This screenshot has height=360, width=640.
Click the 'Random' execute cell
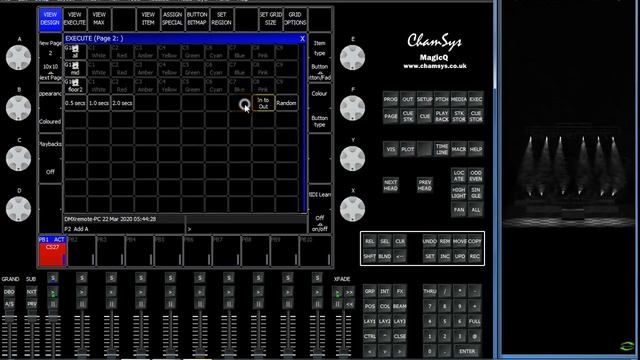[287, 103]
